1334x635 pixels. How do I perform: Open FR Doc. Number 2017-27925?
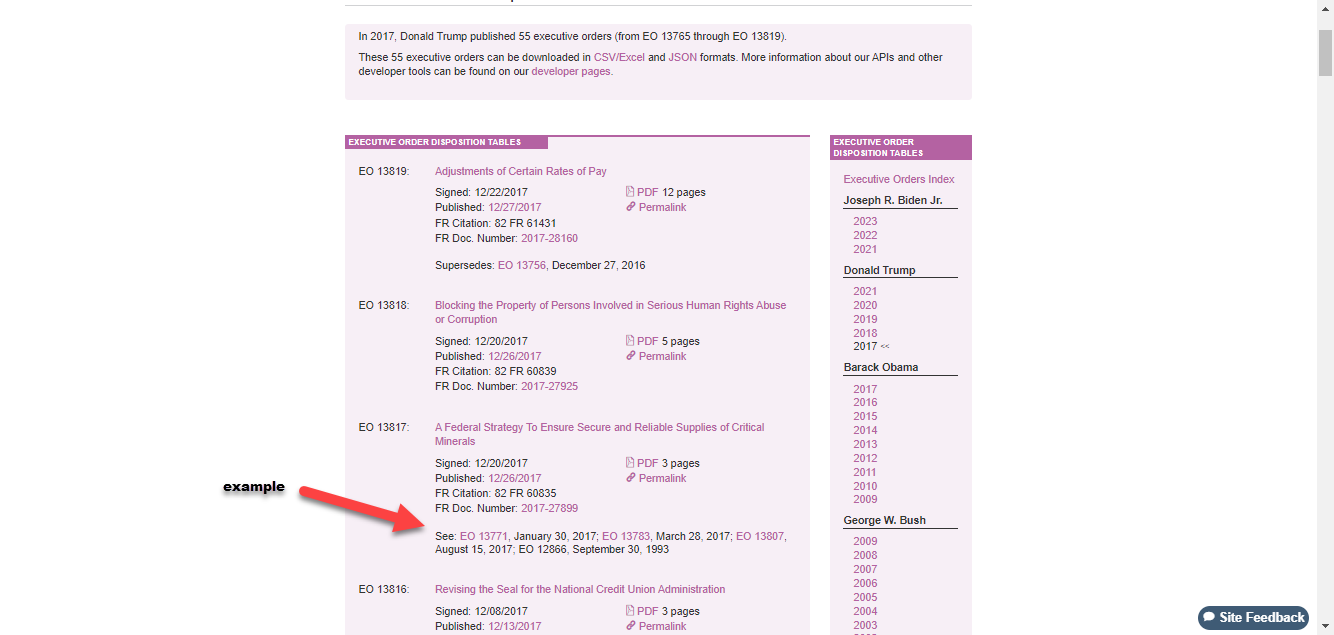(x=549, y=386)
